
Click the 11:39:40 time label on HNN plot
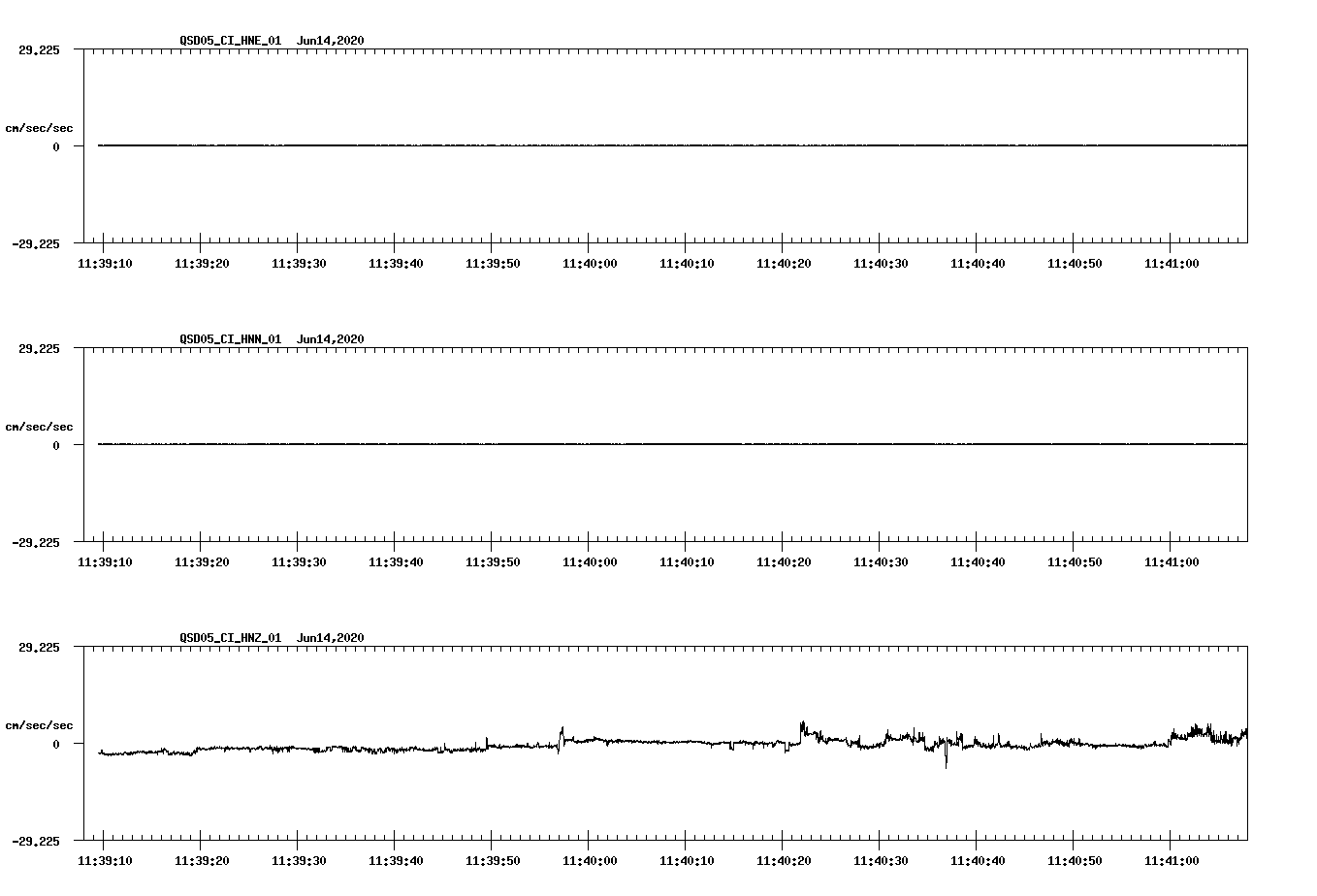click(396, 561)
